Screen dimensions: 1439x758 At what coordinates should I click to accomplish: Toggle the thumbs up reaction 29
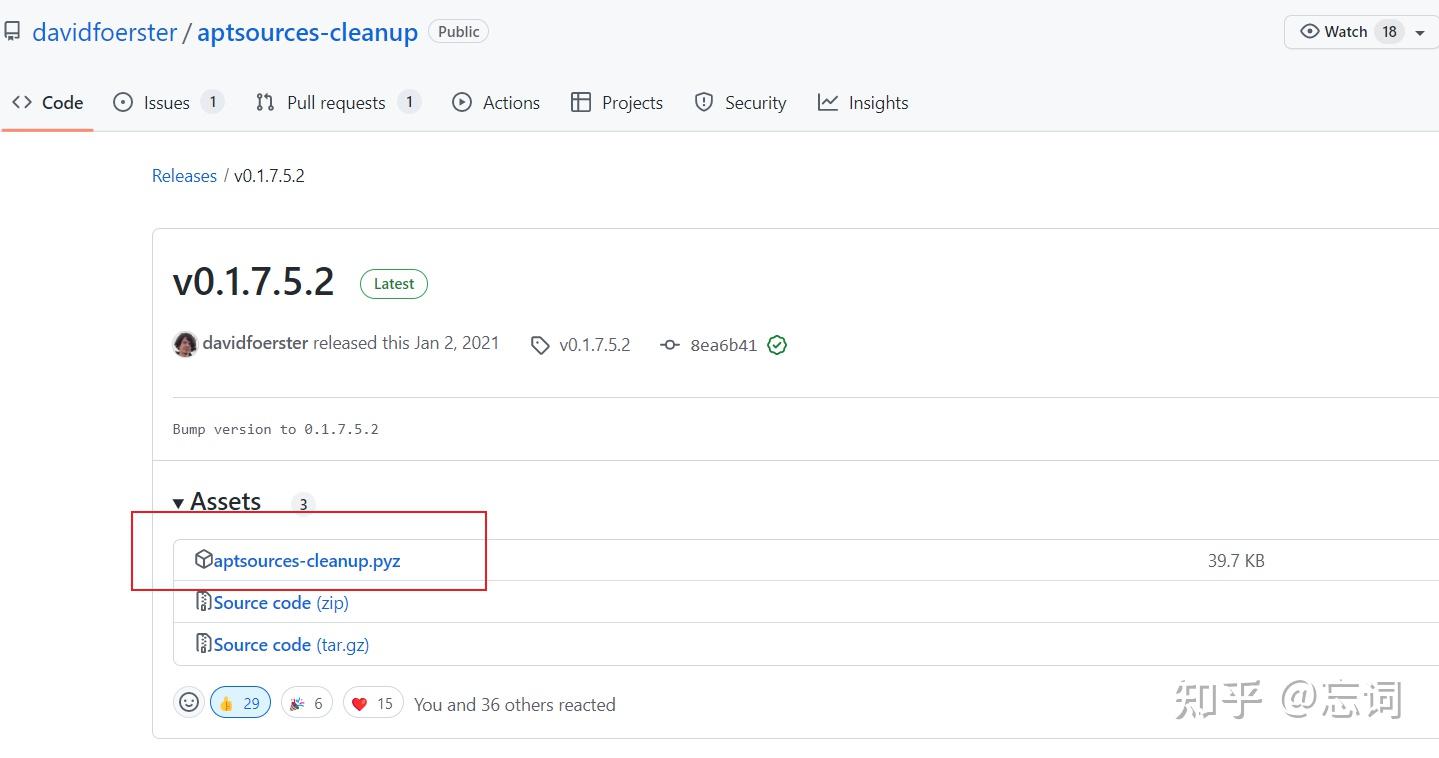(240, 703)
